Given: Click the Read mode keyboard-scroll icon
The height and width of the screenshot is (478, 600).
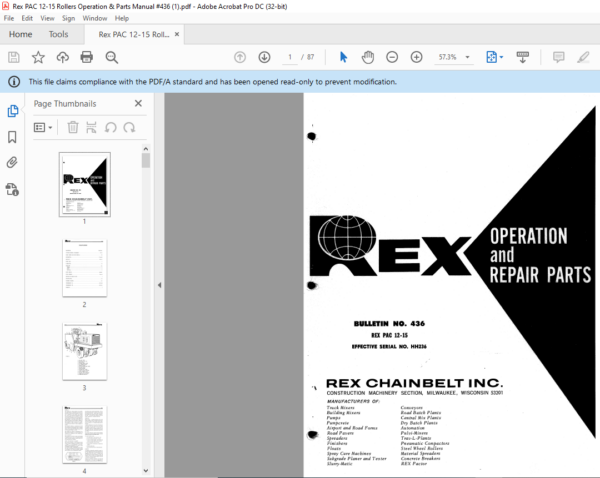Looking at the screenshot, I should (523, 57).
